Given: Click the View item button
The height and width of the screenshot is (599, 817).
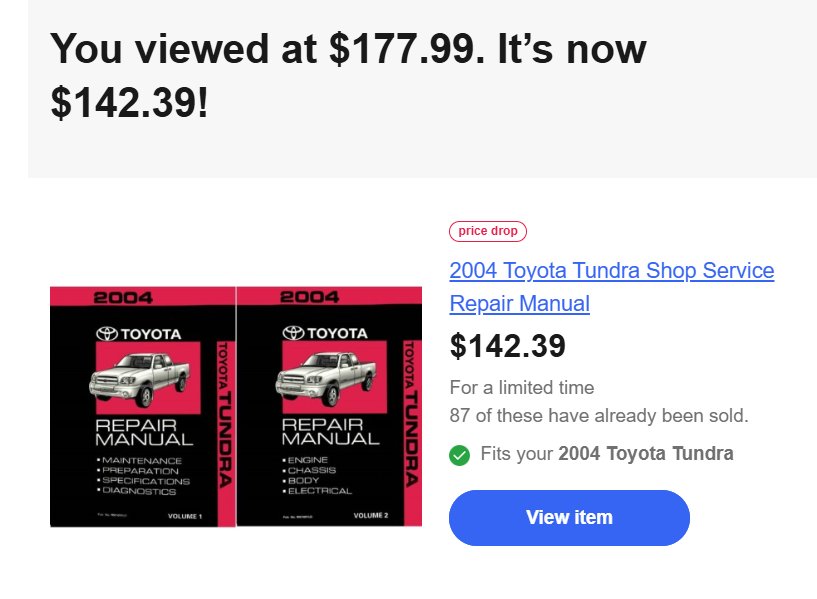Looking at the screenshot, I should [569, 518].
